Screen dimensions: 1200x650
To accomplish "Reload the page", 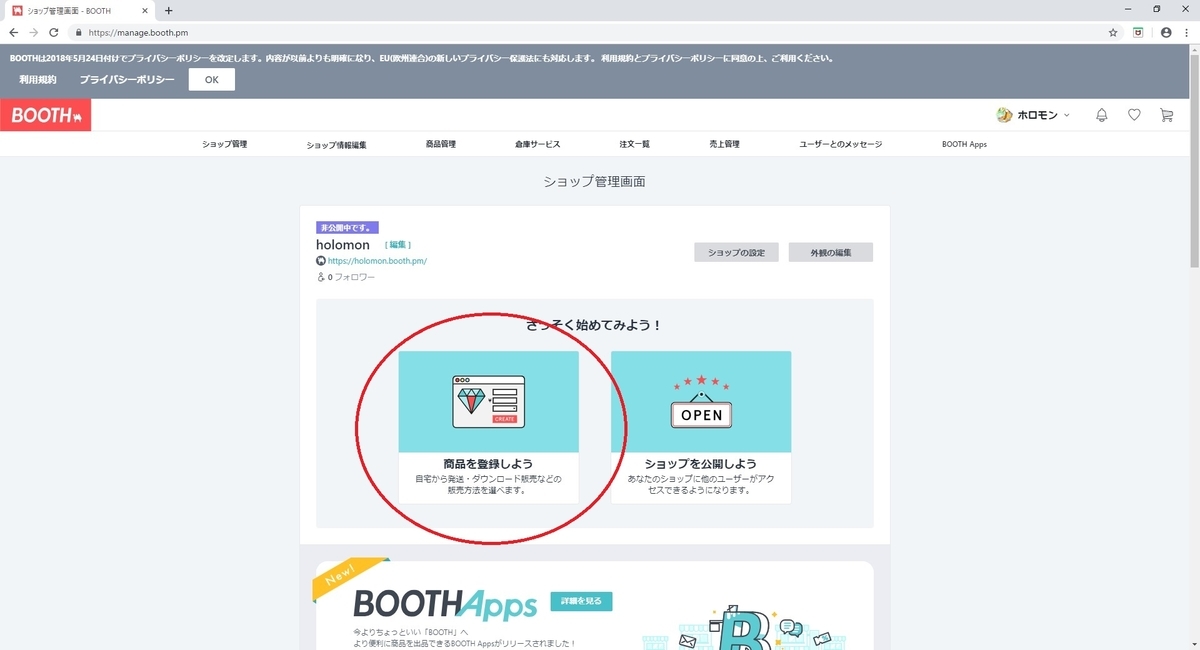I will [x=54, y=32].
